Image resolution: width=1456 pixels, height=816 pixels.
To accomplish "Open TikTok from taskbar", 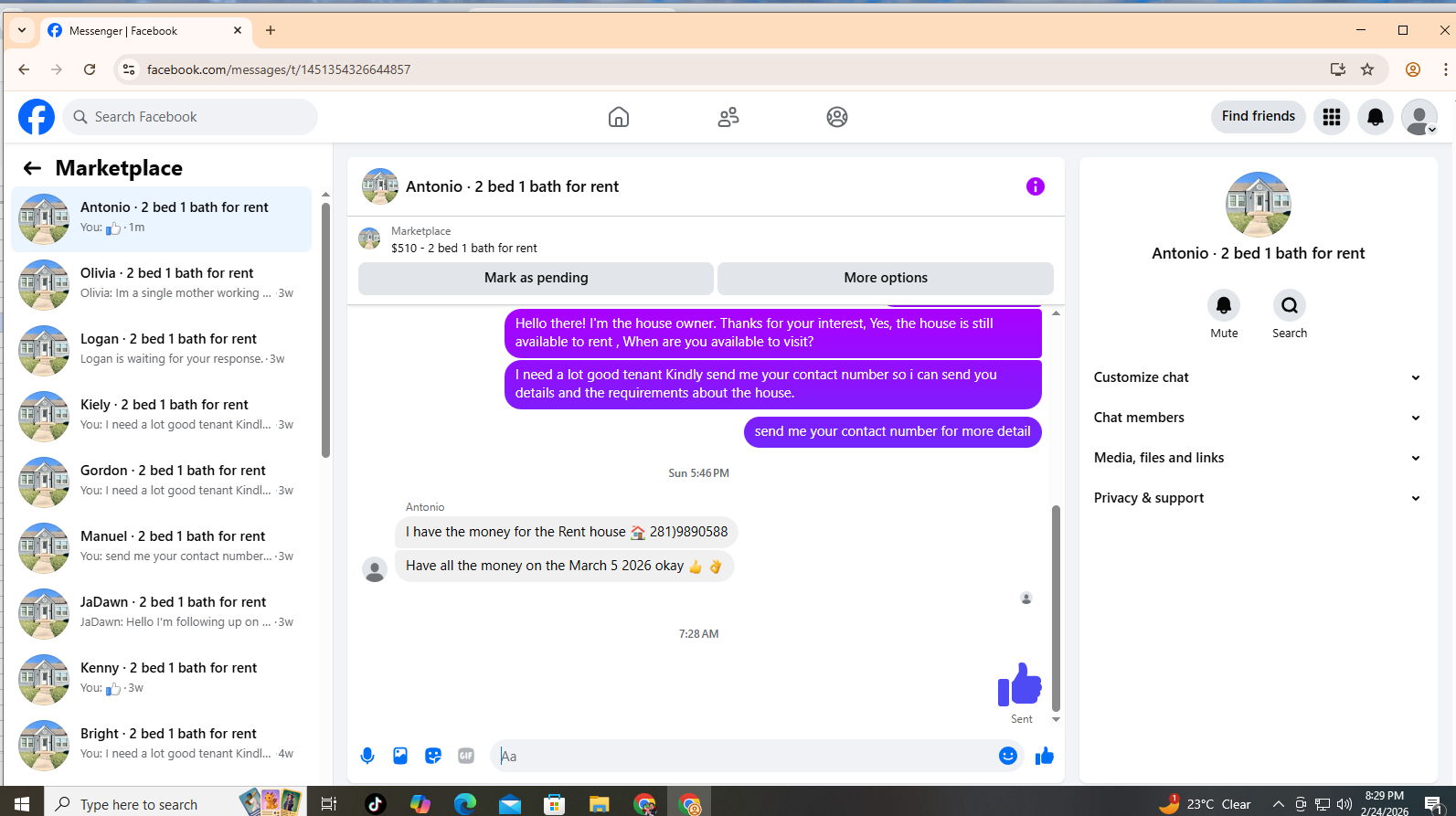I will pos(375,803).
